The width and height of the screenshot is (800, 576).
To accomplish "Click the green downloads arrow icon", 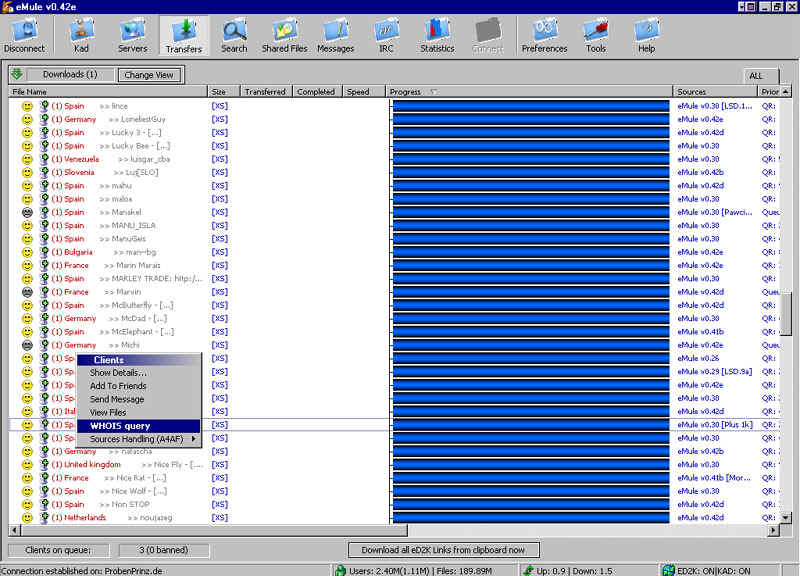I will (17, 74).
